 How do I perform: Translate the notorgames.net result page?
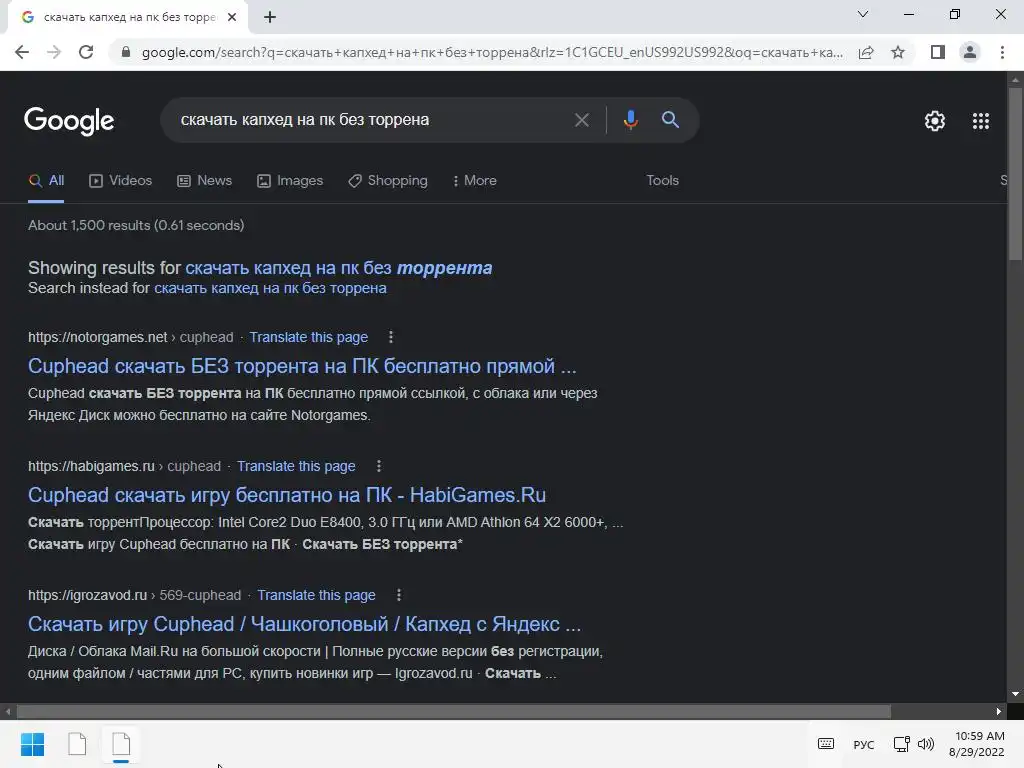point(309,338)
